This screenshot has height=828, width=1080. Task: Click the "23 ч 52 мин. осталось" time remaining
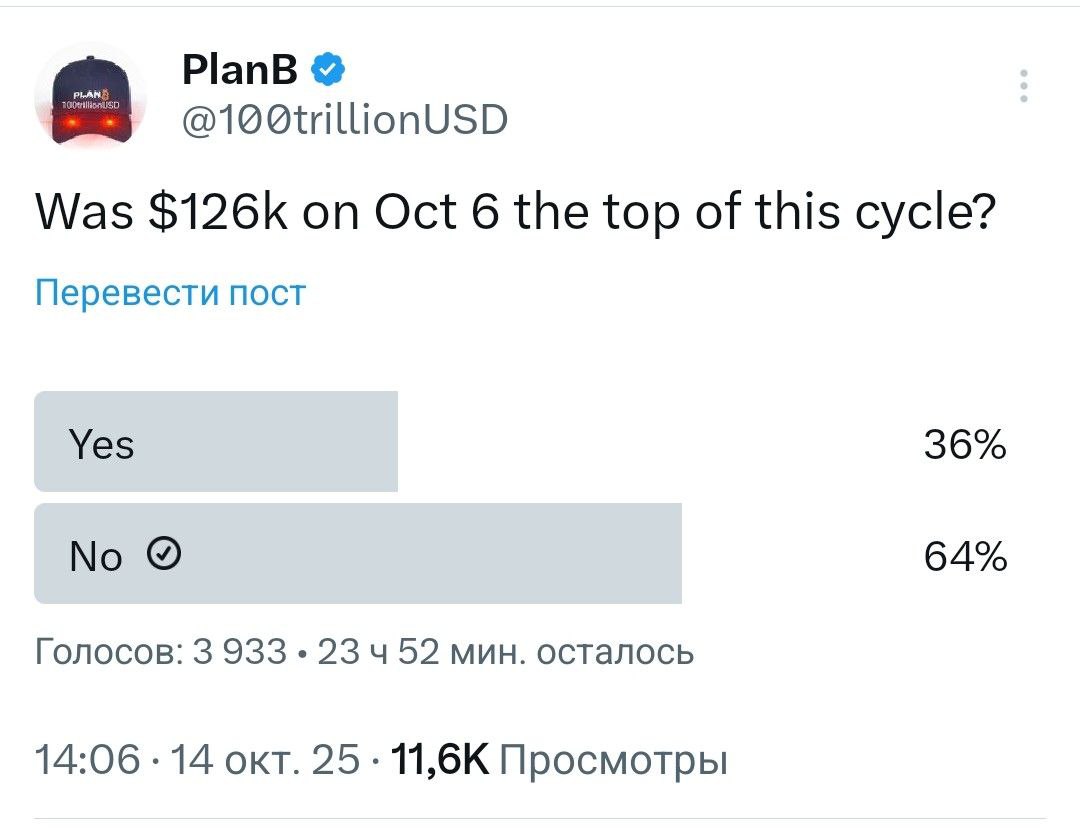pos(505,653)
